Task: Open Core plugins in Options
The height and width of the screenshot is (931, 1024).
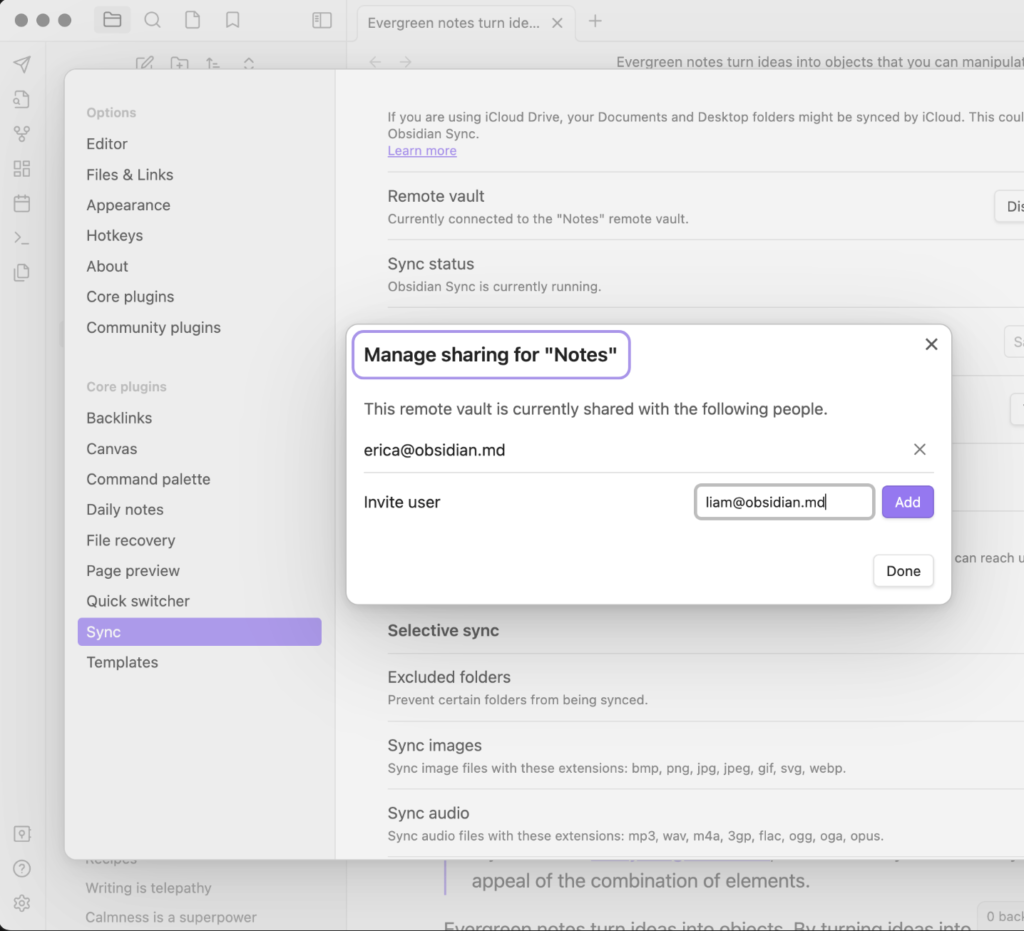Action: coord(131,296)
